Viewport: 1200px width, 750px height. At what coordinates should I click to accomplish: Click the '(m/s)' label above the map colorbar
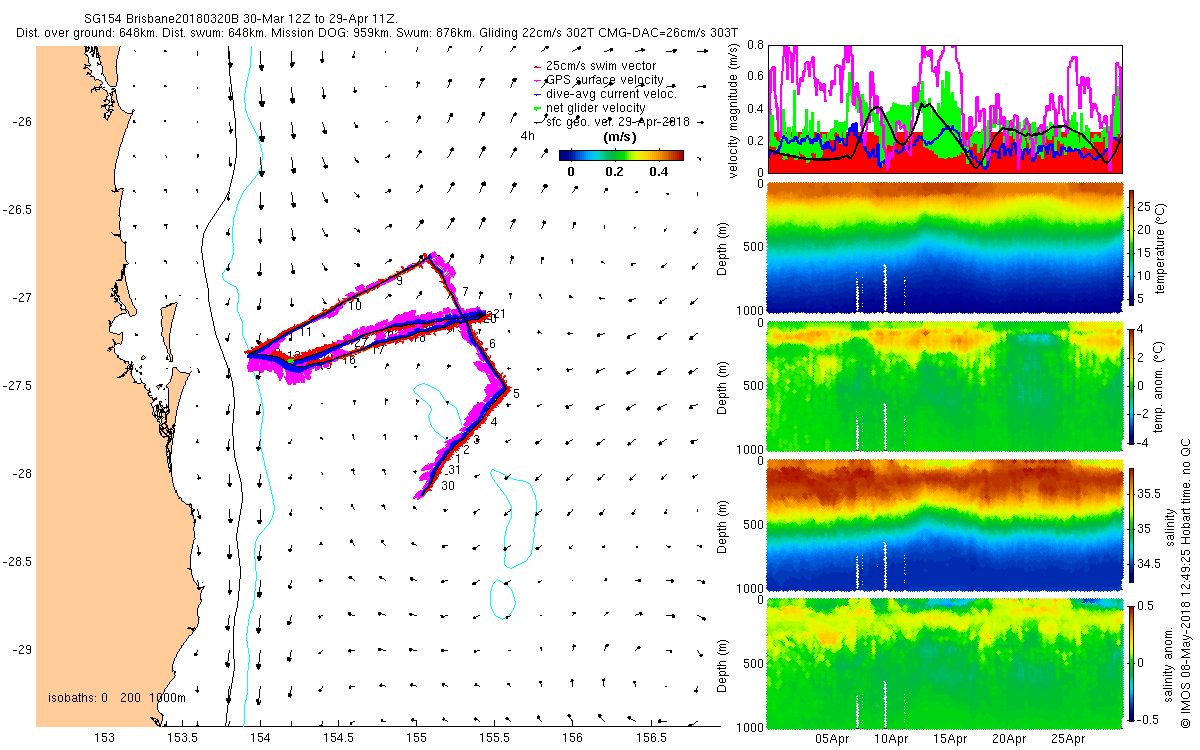click(x=620, y=137)
